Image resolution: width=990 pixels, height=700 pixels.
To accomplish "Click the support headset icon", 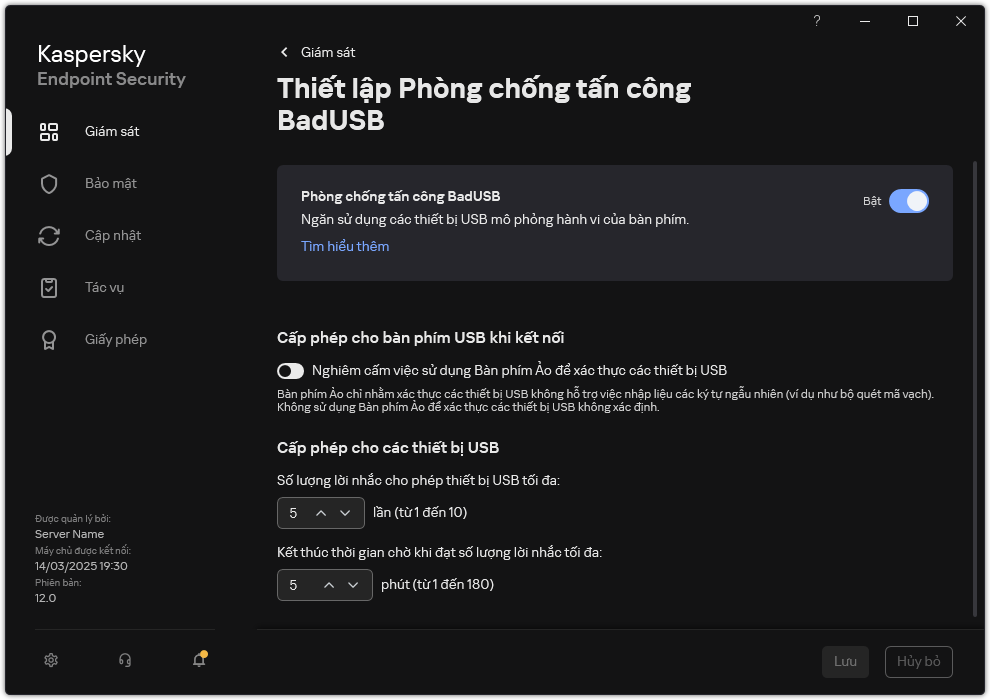I will click(x=125, y=660).
